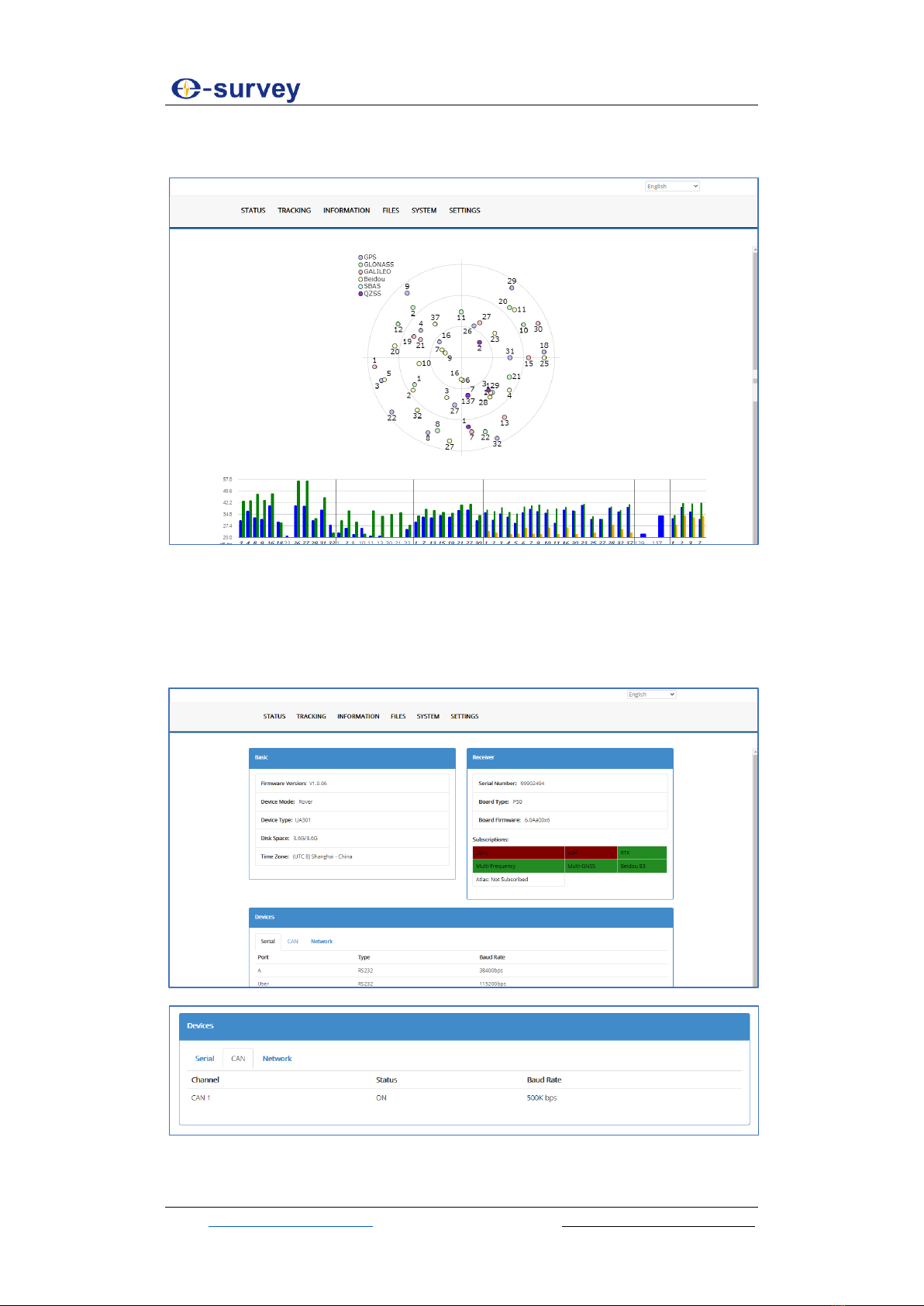Click the Serial Number 99902494 row

point(570,784)
